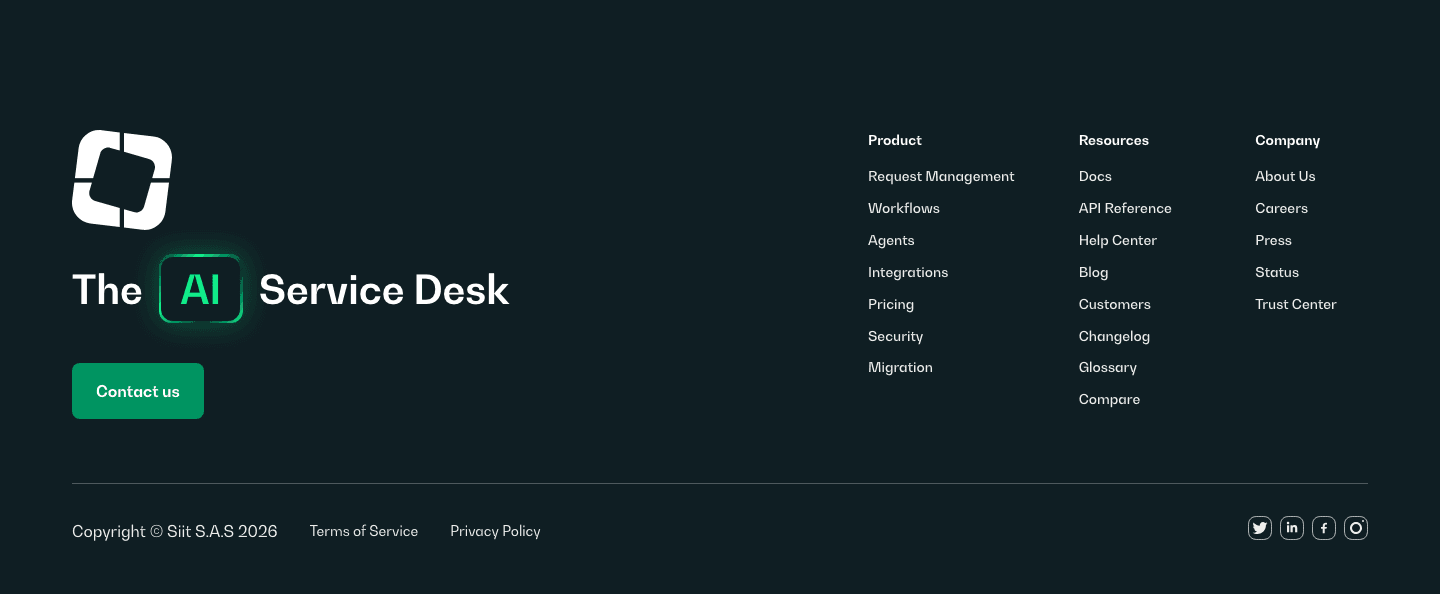Visit the Help Center
Screen dimensions: 1440x594
(1118, 240)
